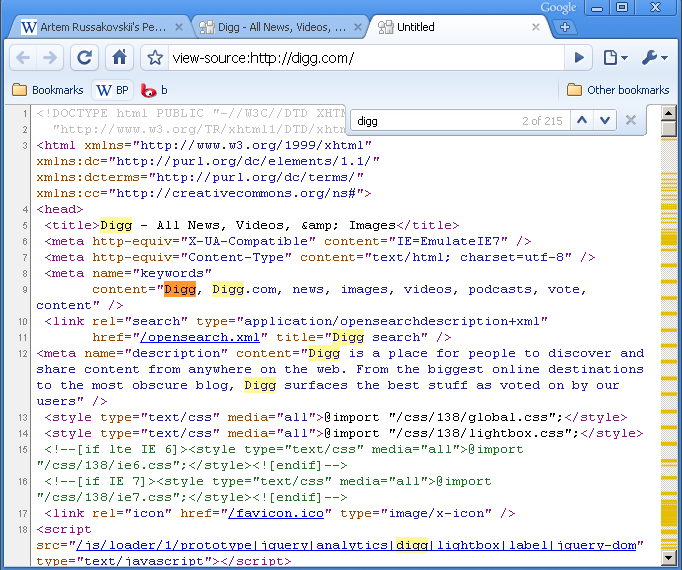Switch to the Artem Russakovskii's tab
The width and height of the screenshot is (682, 570).
(98, 27)
